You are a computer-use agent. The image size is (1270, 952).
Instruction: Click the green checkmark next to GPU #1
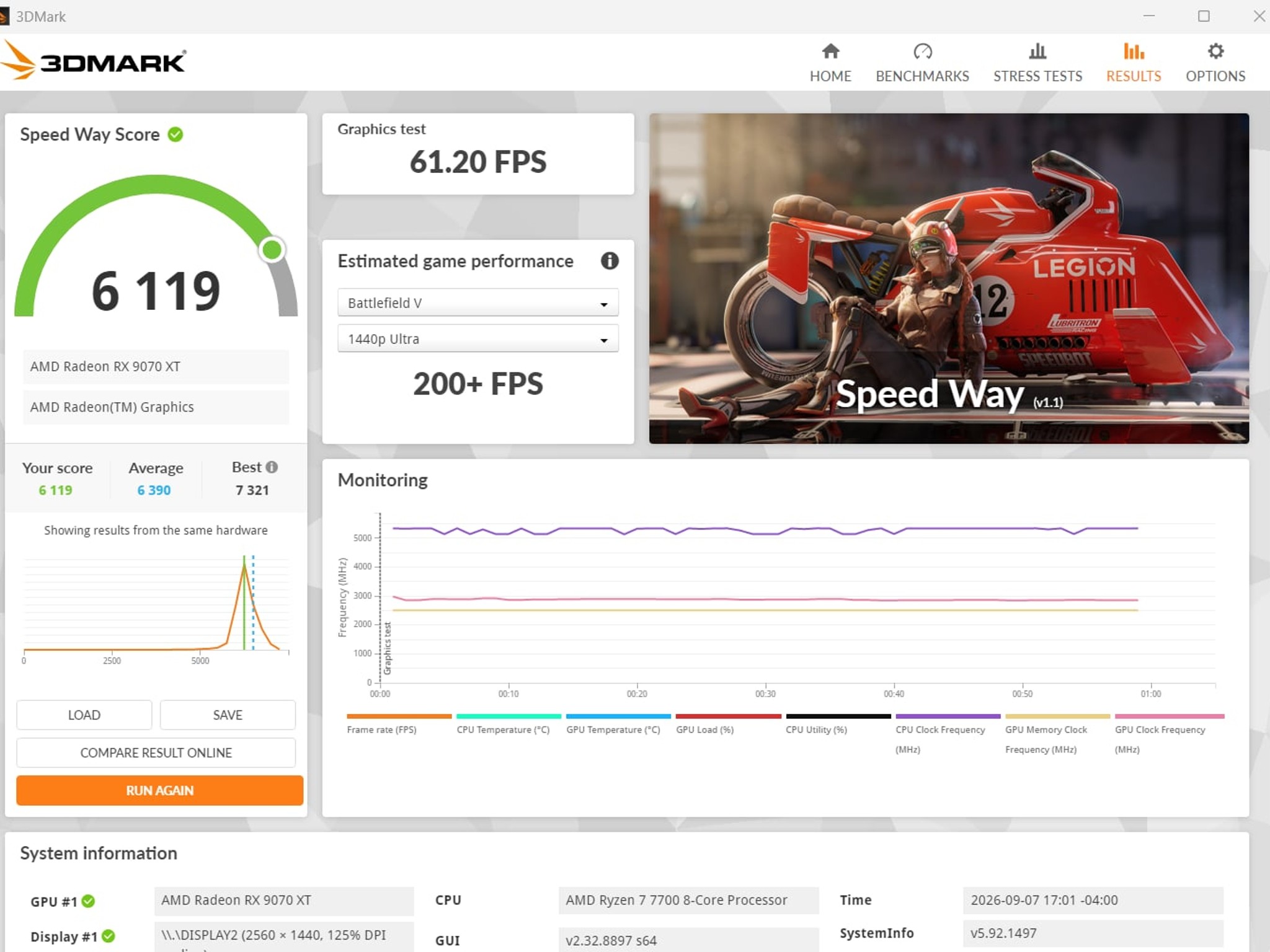click(88, 901)
